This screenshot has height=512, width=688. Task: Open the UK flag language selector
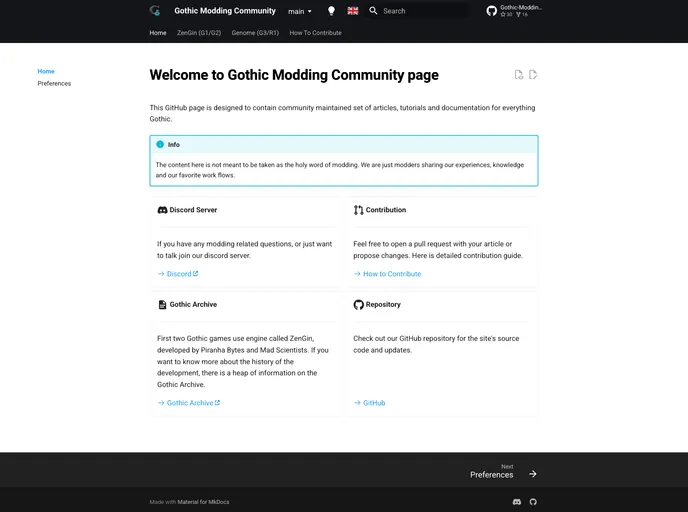tap(353, 11)
